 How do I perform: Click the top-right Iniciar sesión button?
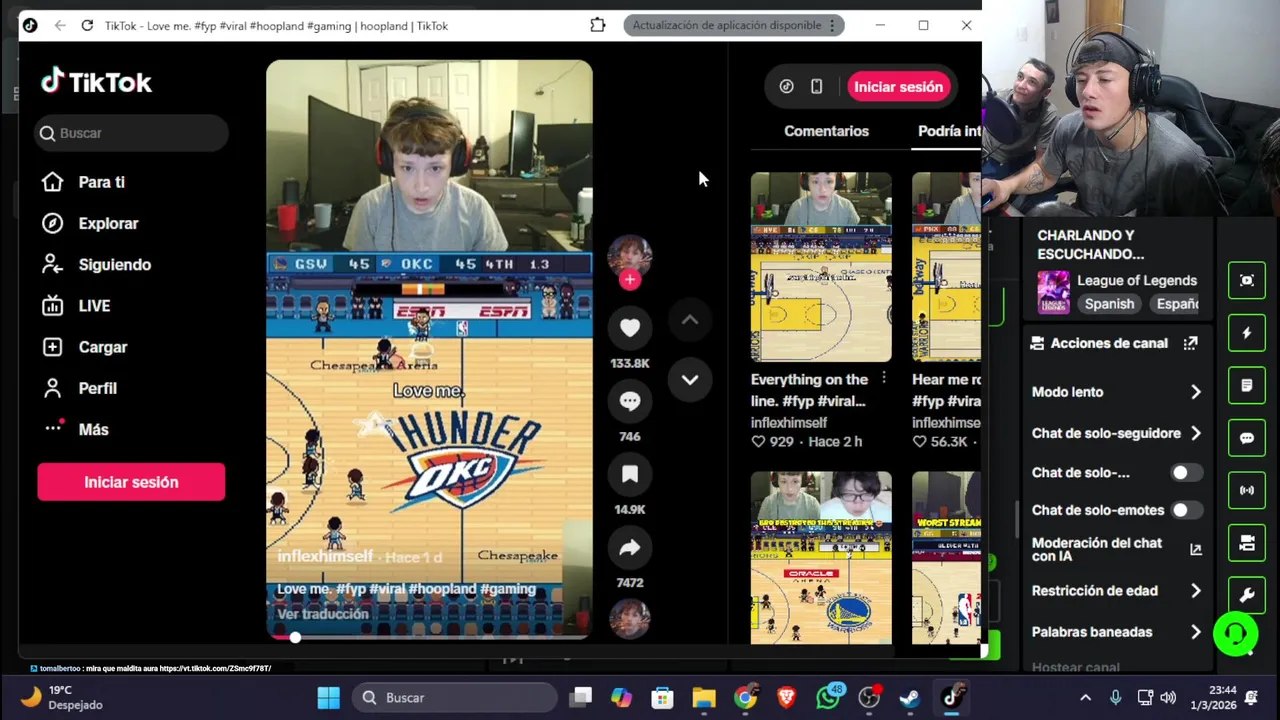click(x=898, y=87)
